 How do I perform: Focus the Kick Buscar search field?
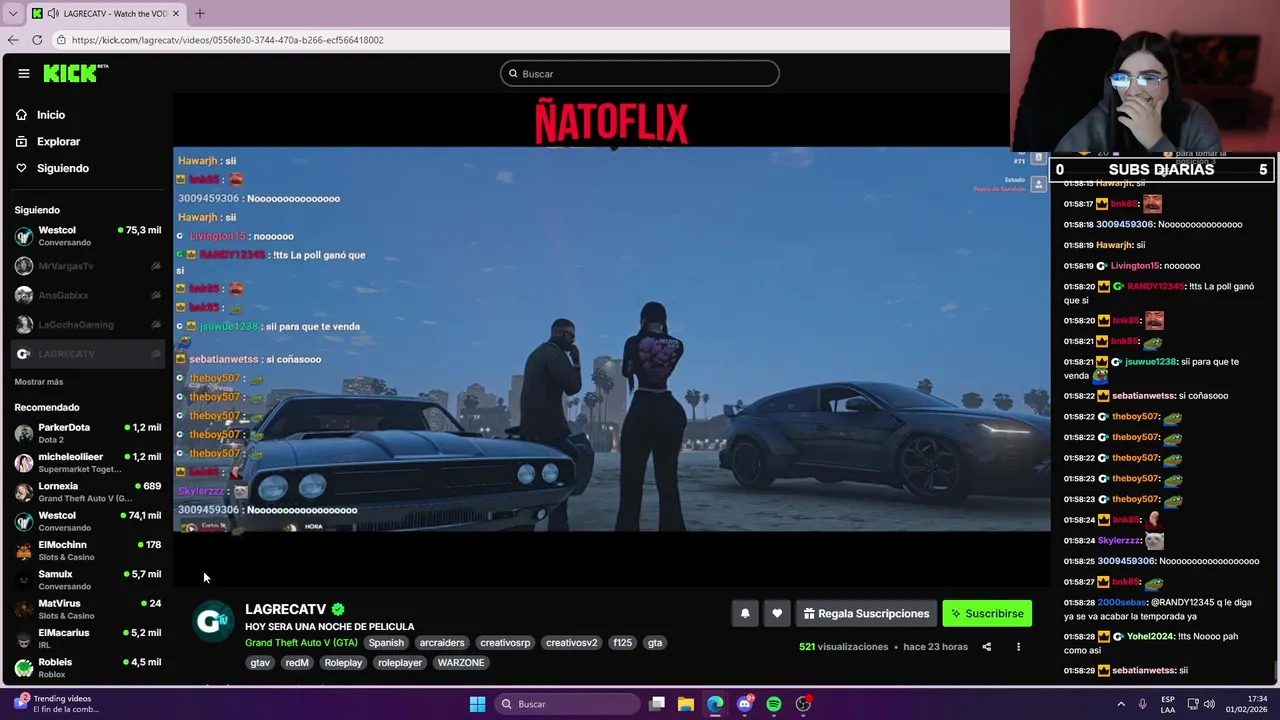tap(640, 73)
